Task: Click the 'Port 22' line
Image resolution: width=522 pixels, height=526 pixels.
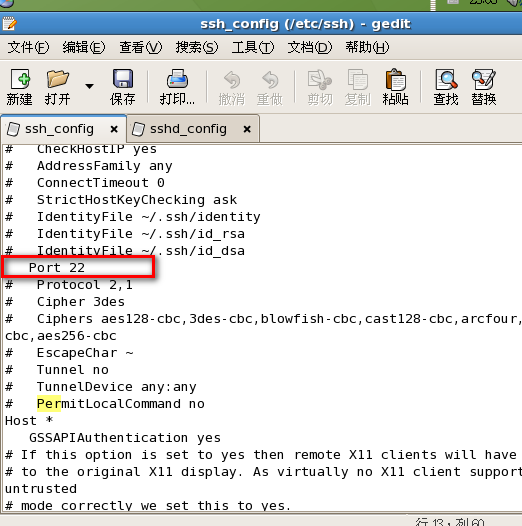Action: point(57,268)
